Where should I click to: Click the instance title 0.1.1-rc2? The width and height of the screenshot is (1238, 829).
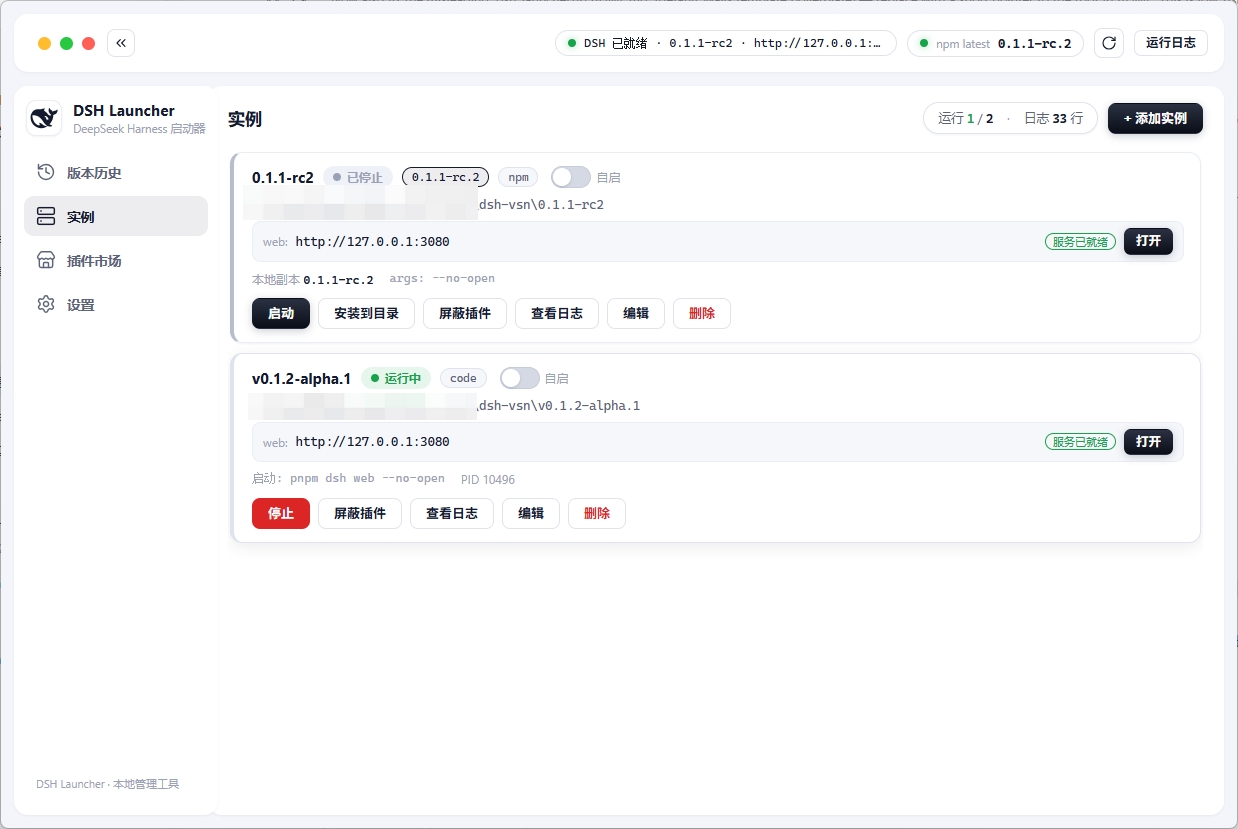(283, 177)
